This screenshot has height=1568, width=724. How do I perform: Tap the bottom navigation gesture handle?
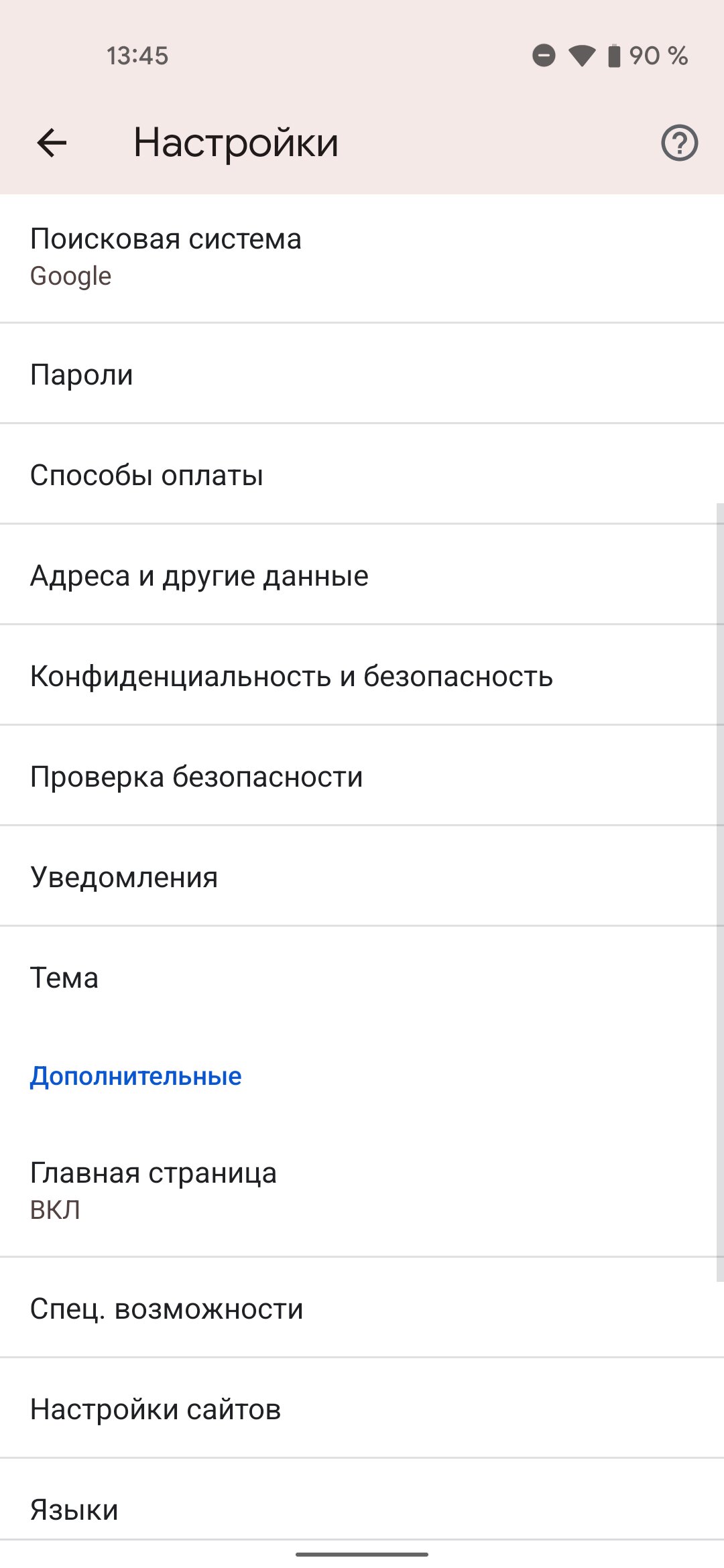(362, 1554)
